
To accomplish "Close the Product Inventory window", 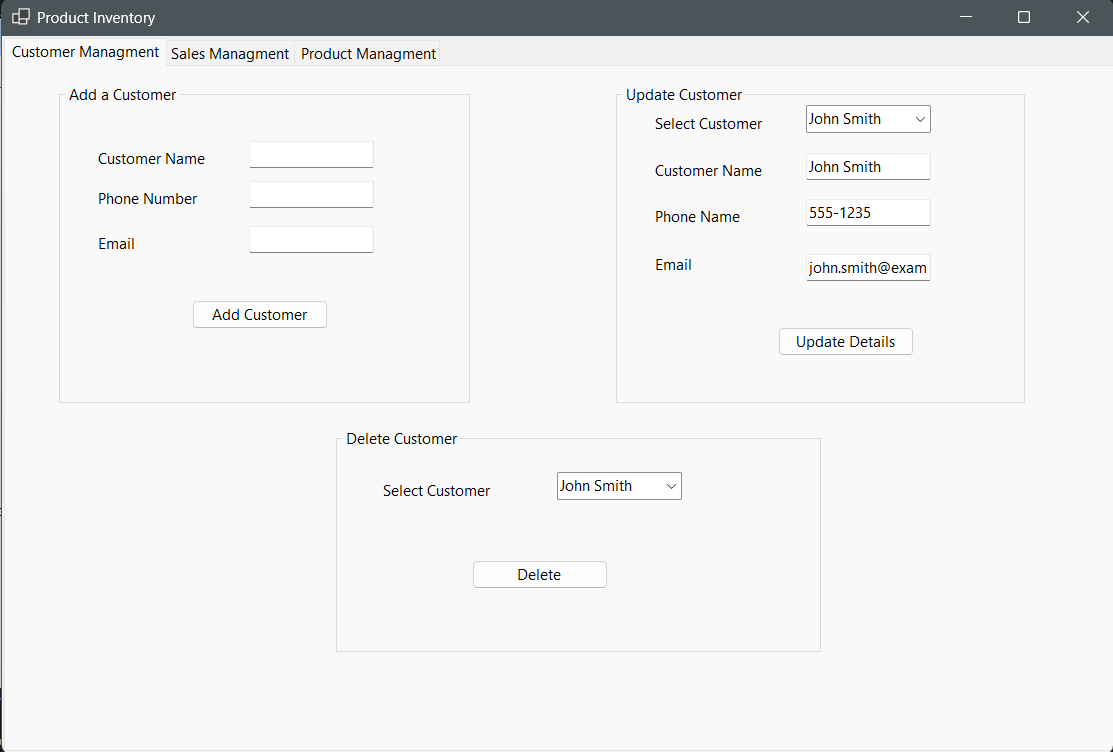I will pos(1082,17).
